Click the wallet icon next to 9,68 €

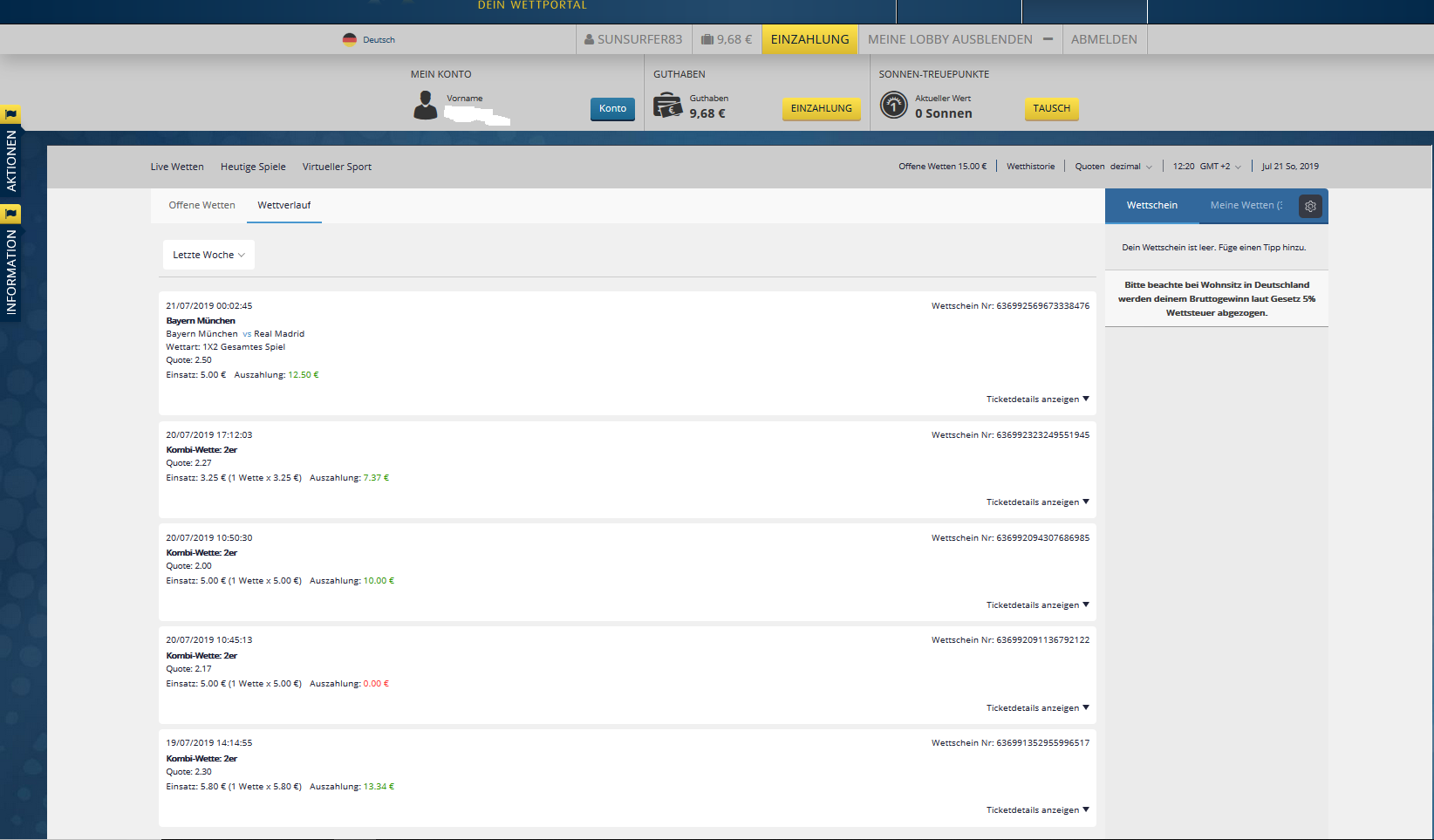click(x=707, y=39)
